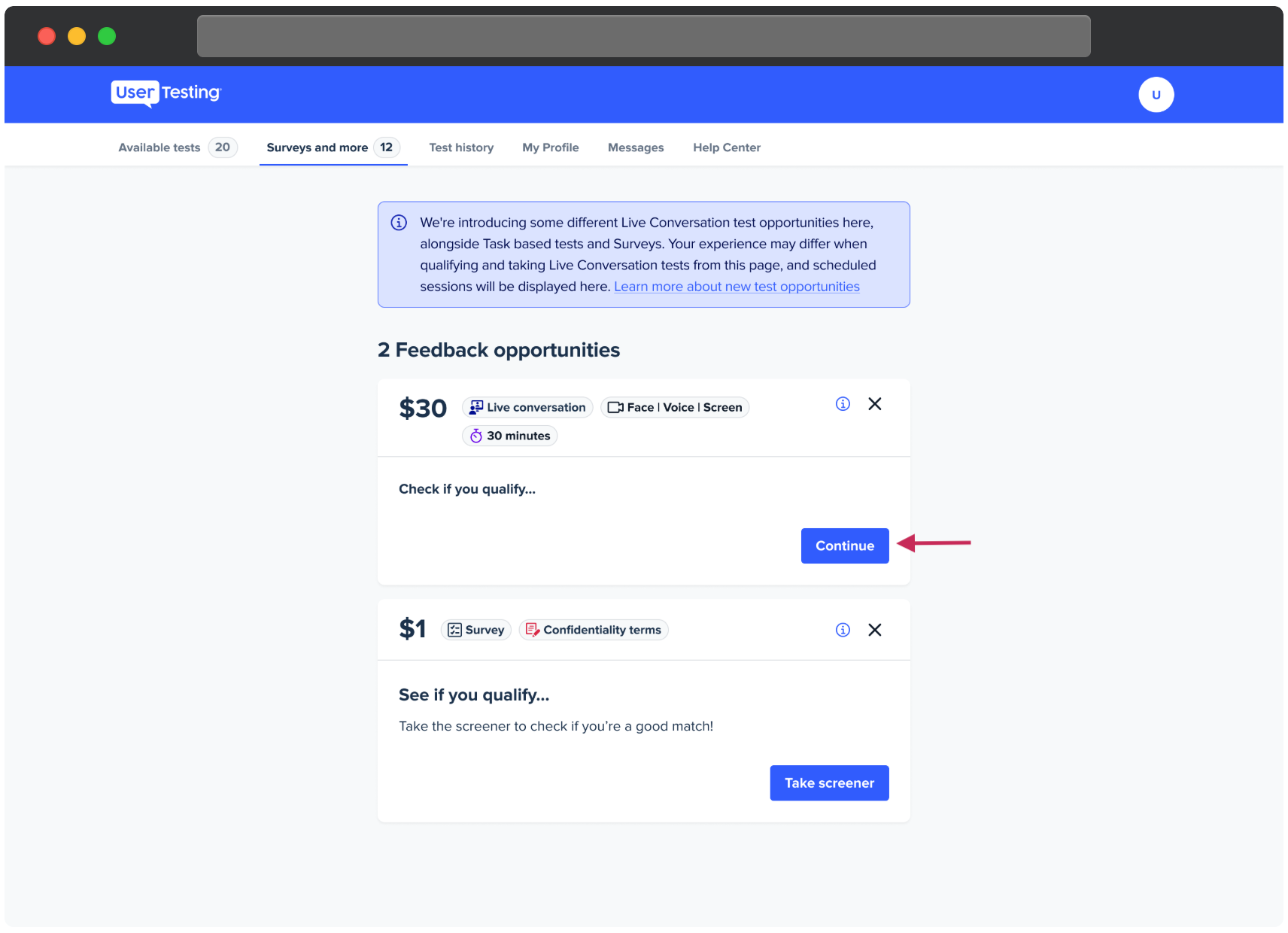Viewport: 1288px width, 933px height.
Task: Open the Messages tab
Action: (636, 147)
